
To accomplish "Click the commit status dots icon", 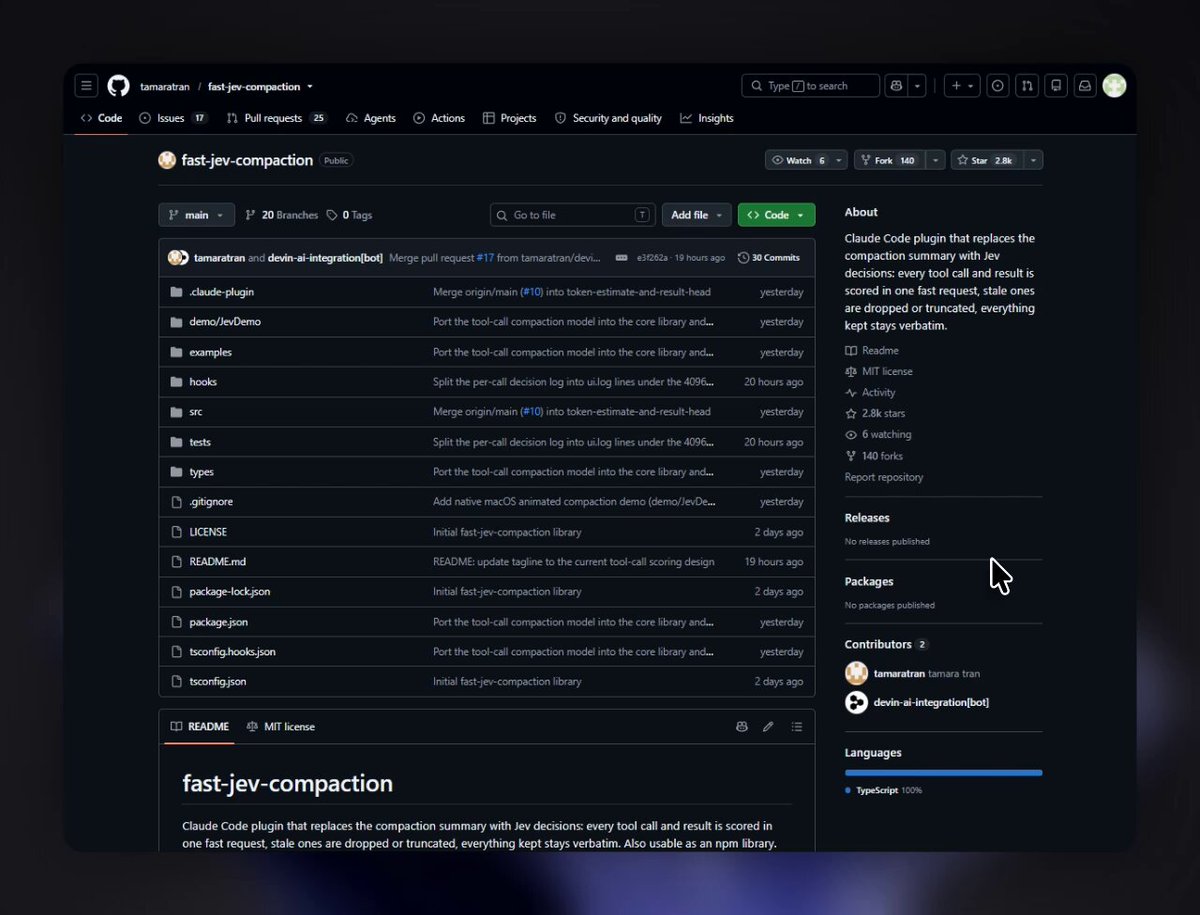I will click(622, 258).
